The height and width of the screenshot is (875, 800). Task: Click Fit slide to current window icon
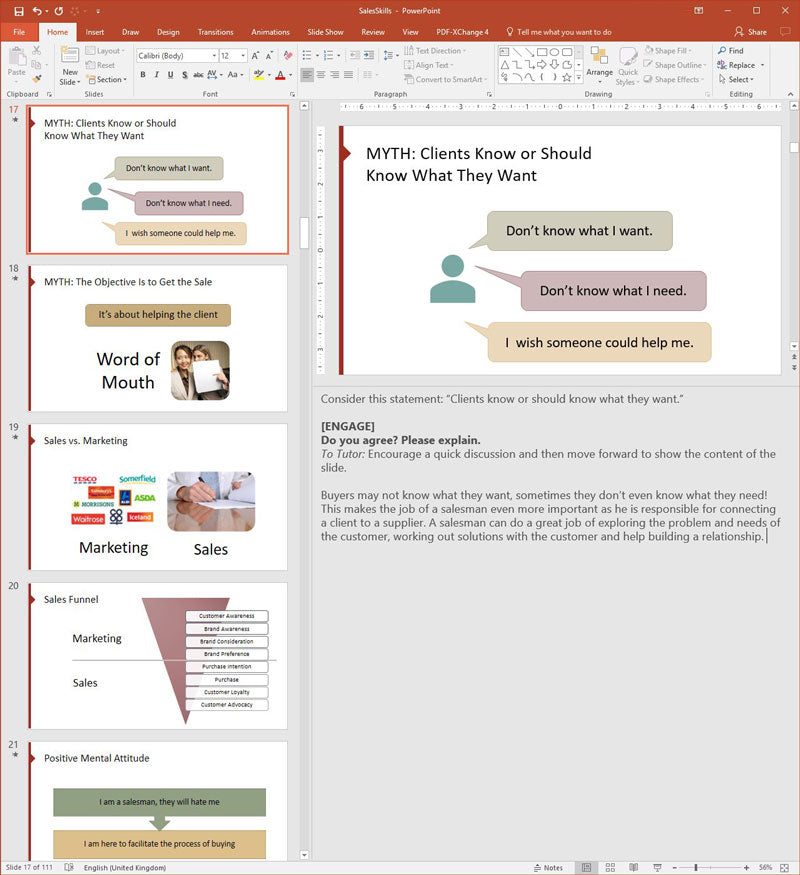pyautogui.click(x=784, y=867)
